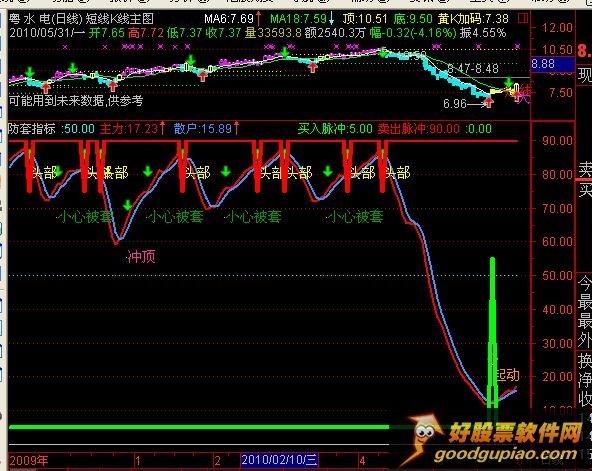592x471 pixels.
Task: Click the 开7.65 opening price
Action: click(107, 33)
